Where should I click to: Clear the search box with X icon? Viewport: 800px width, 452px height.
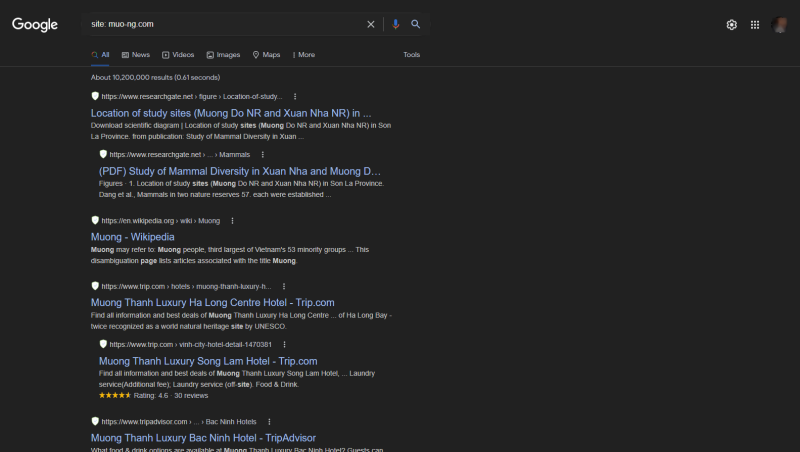pos(371,24)
